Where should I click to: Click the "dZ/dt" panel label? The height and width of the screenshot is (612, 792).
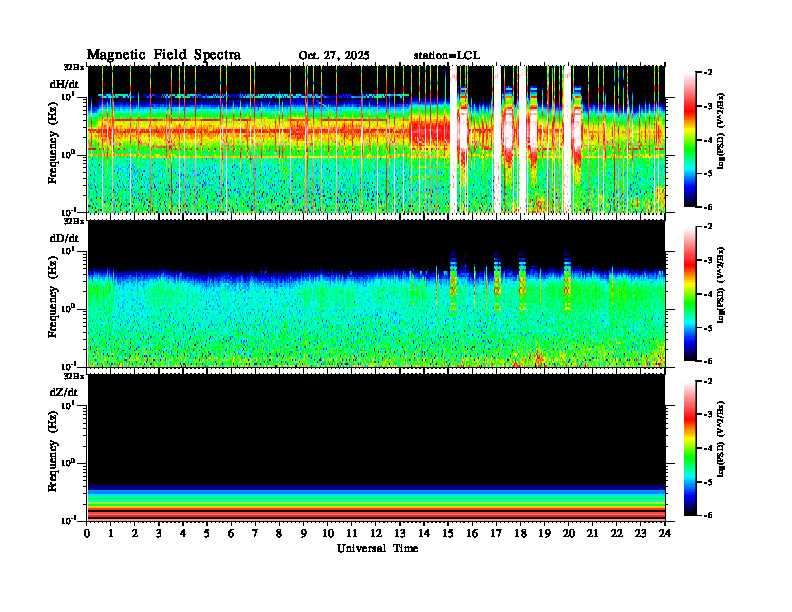point(64,392)
